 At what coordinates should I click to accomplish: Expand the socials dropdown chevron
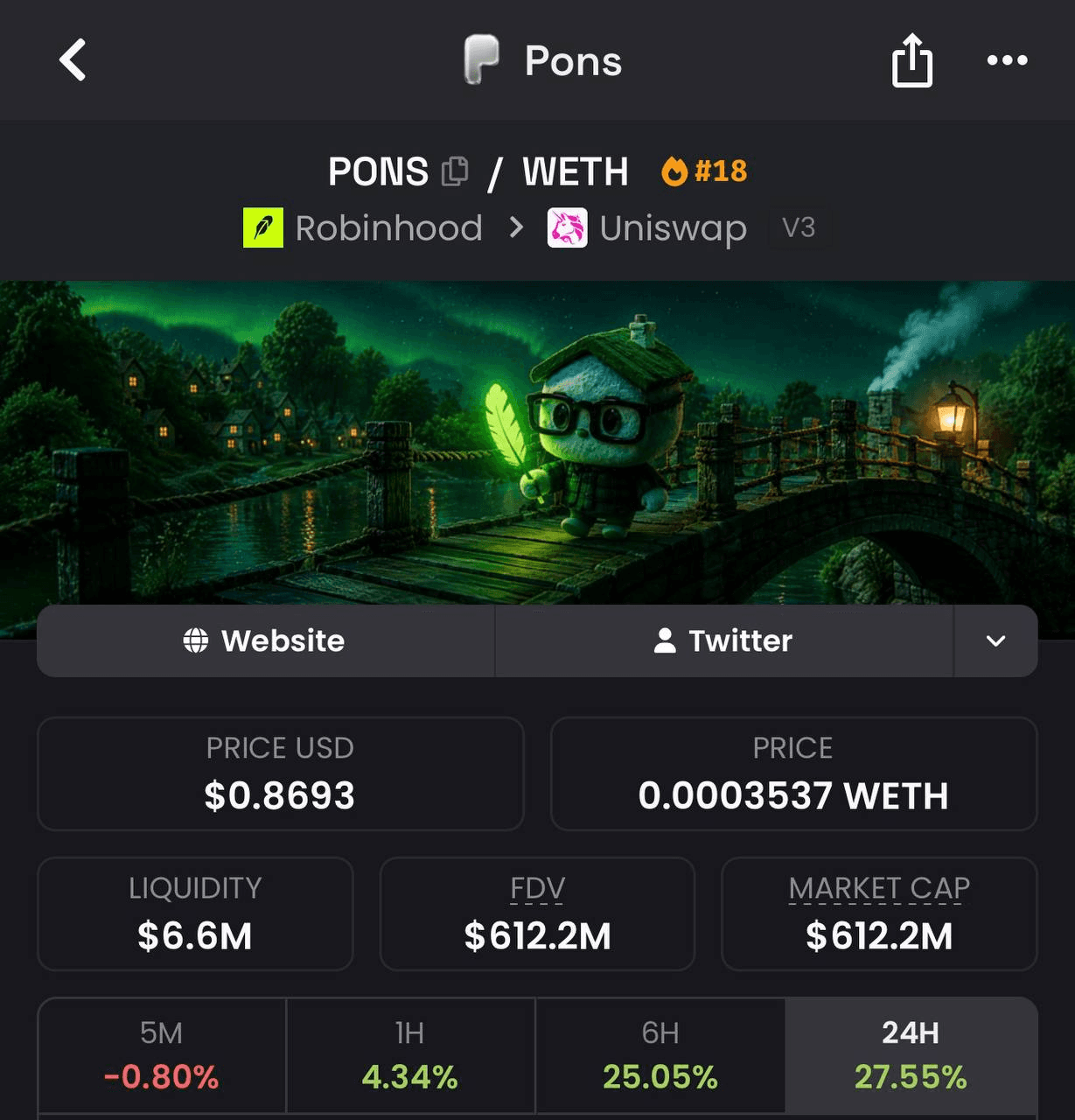point(995,640)
